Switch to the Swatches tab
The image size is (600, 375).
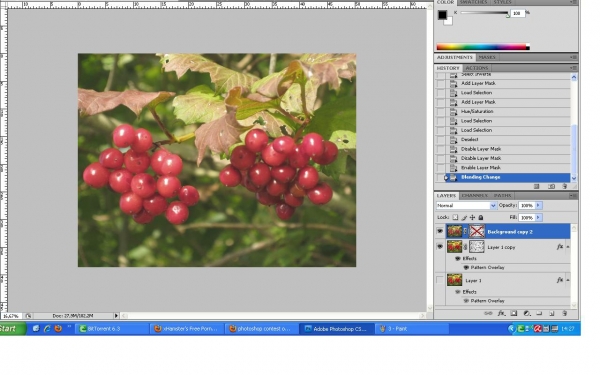click(x=473, y=2)
